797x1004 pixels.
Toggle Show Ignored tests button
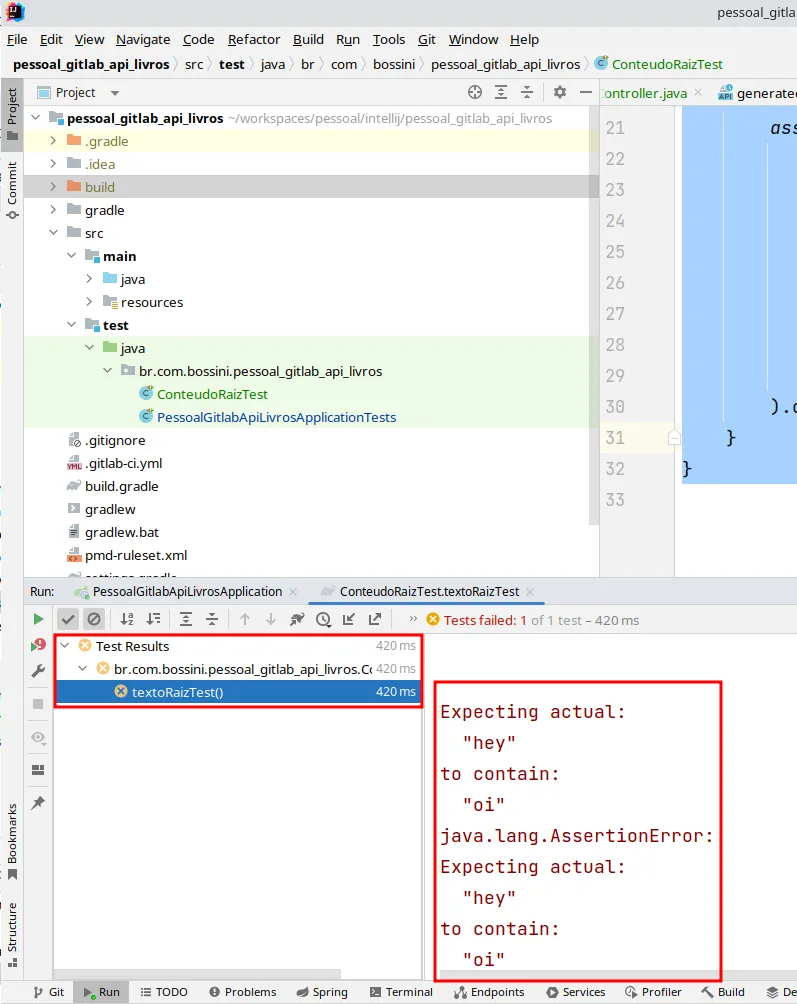(94, 619)
